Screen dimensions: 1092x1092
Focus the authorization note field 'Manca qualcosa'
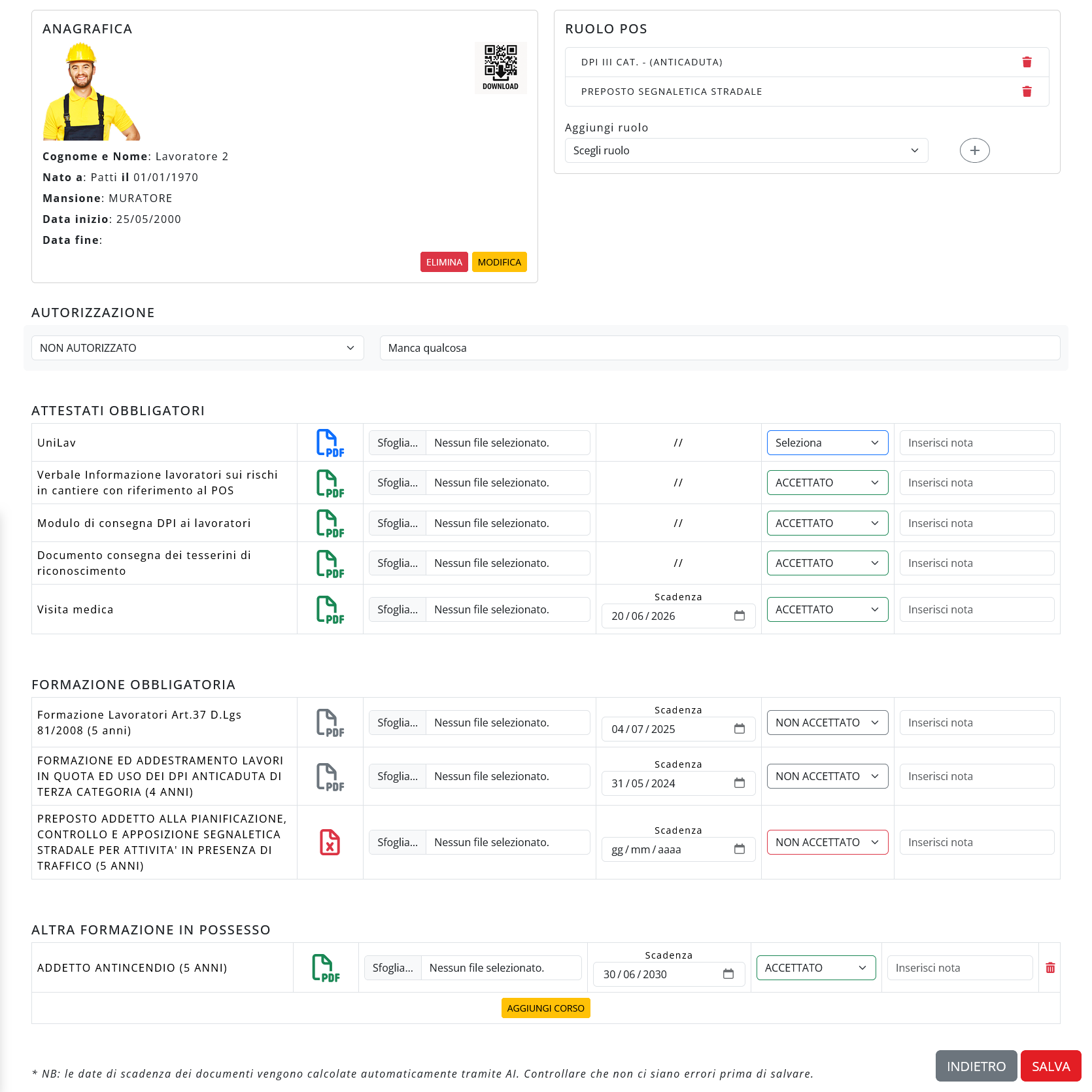click(719, 348)
